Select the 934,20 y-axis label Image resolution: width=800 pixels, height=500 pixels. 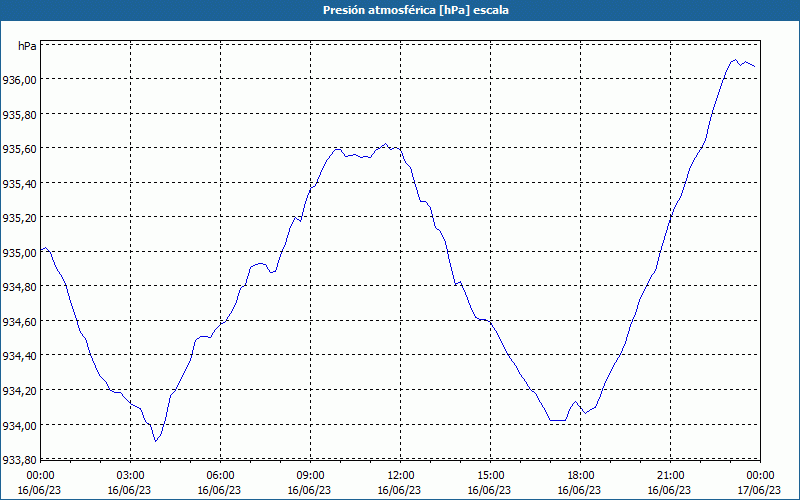[19, 390]
